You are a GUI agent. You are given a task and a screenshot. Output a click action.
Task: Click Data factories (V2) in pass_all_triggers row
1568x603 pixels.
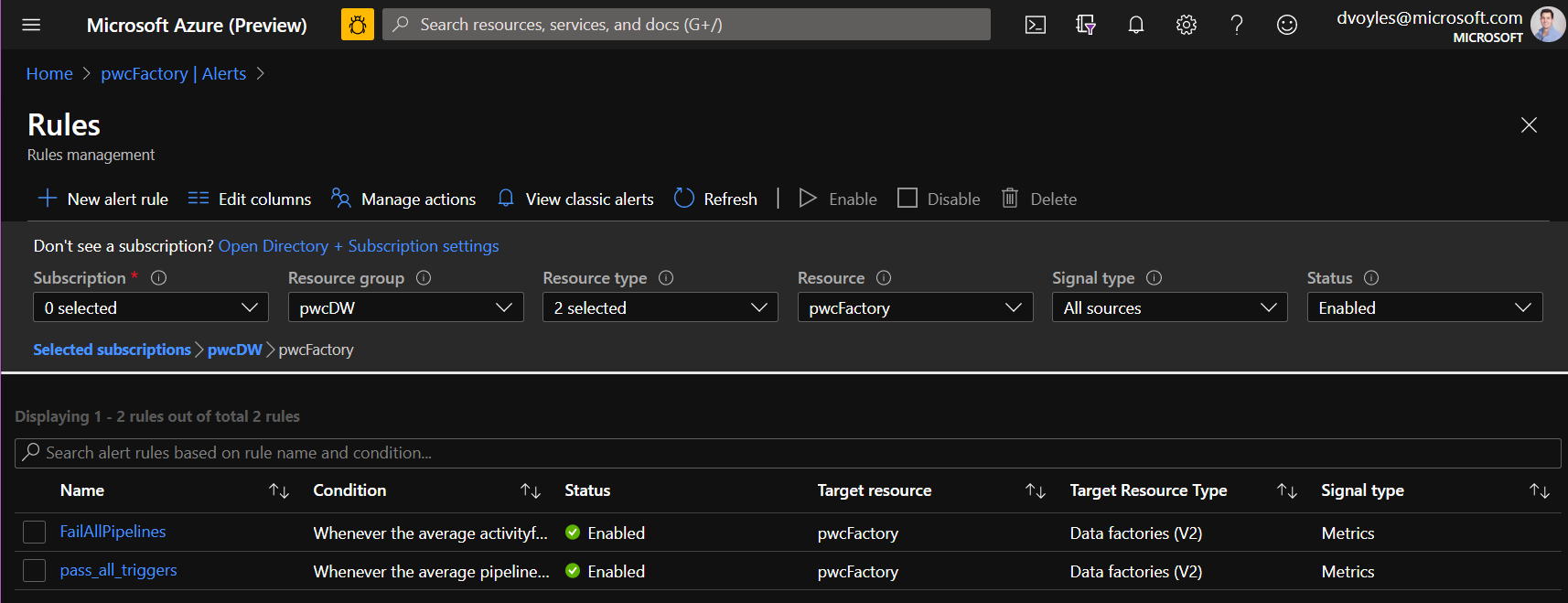pyautogui.click(x=1136, y=572)
